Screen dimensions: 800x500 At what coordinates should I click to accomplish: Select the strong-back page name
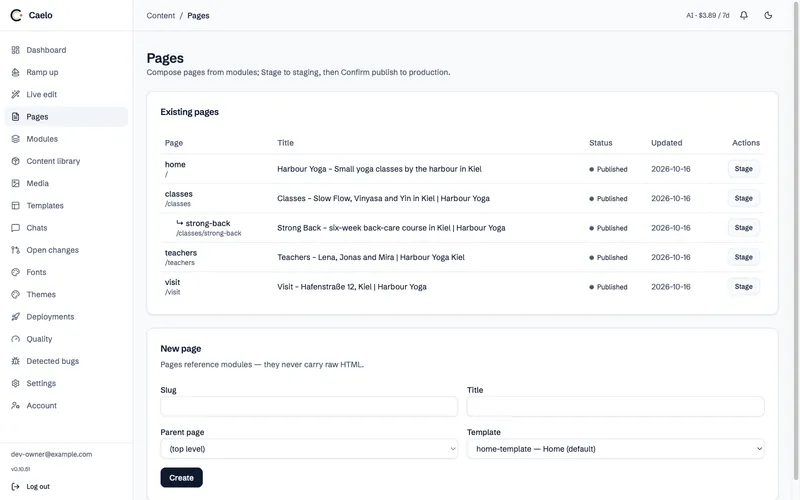208,223
